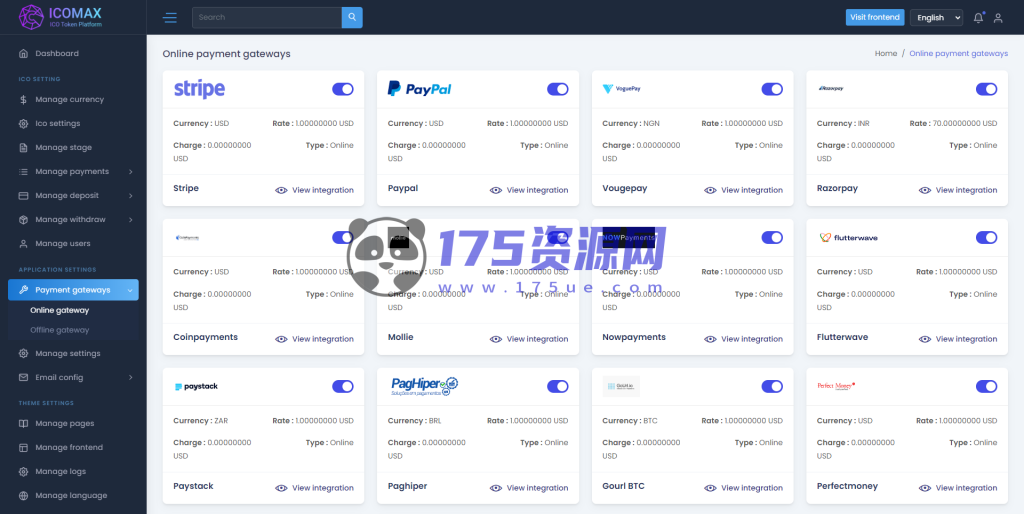Viewport: 1024px width, 514px height.
Task: Click the Manage language globe icon
Action: click(24, 496)
